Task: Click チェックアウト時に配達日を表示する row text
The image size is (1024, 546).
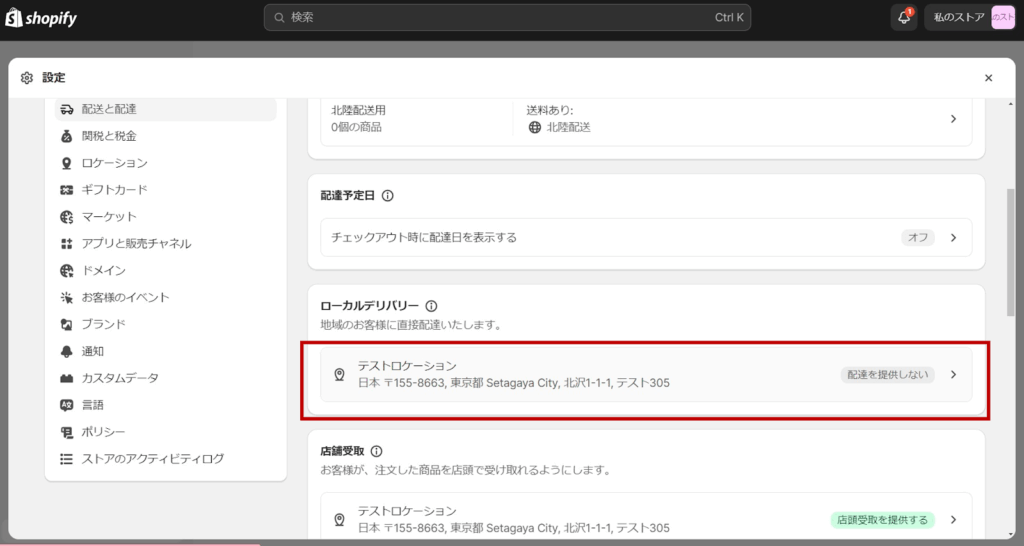Action: coord(424,238)
